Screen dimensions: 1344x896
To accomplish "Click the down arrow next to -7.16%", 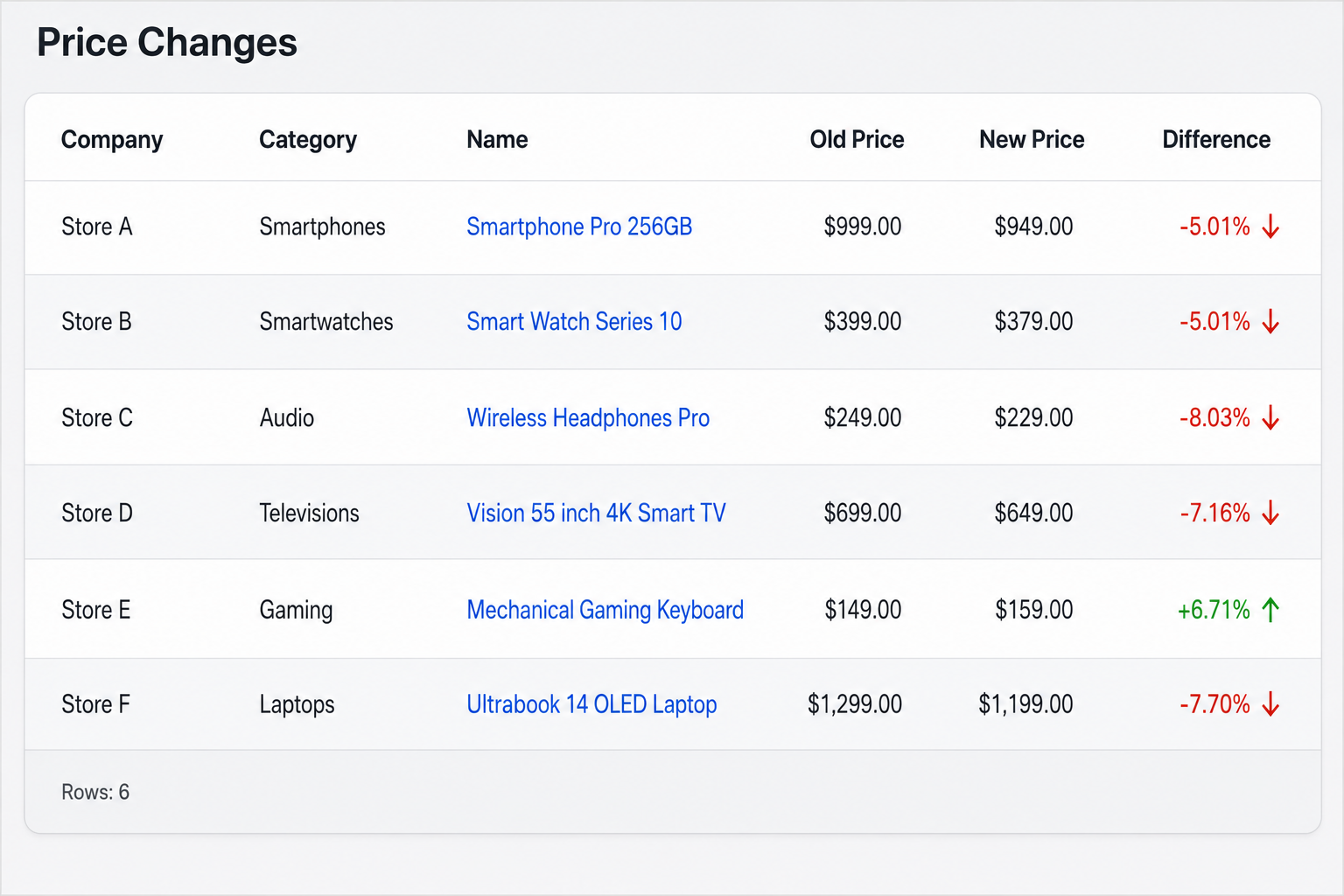I will coord(1270,514).
